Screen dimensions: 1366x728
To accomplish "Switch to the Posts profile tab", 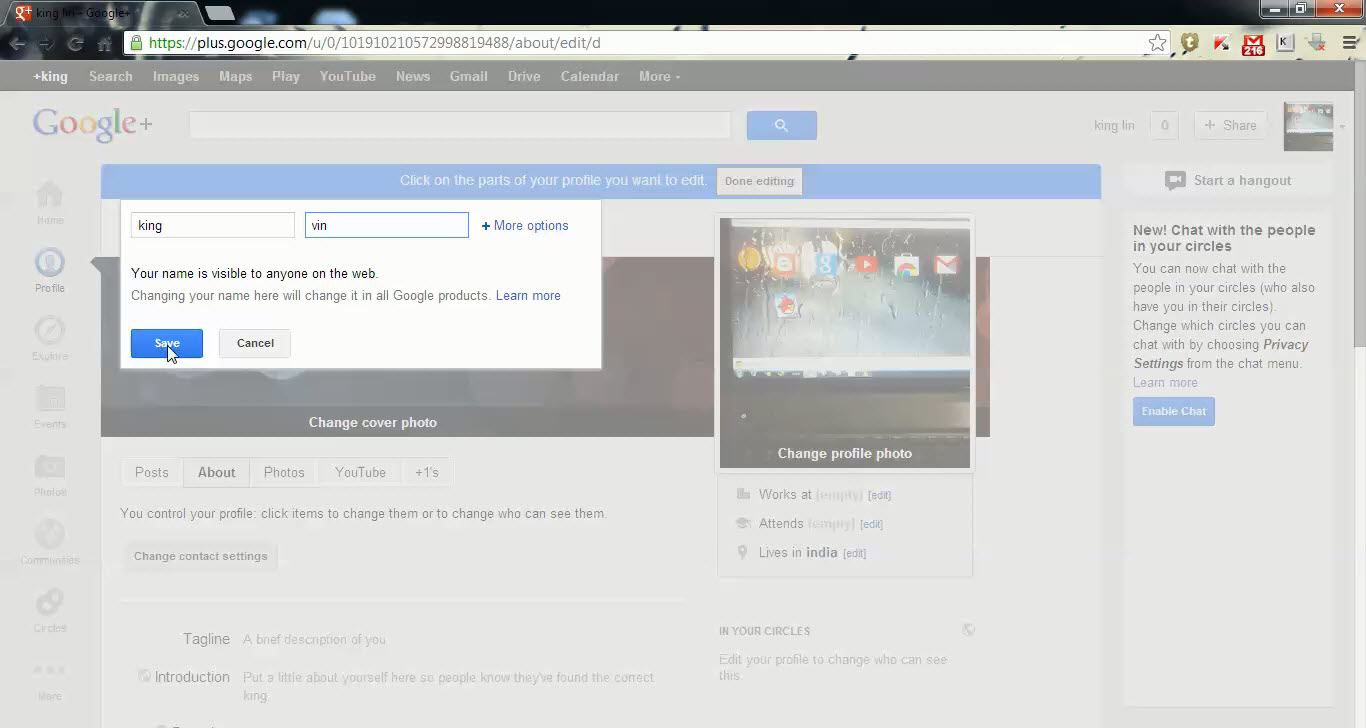I will 152,472.
